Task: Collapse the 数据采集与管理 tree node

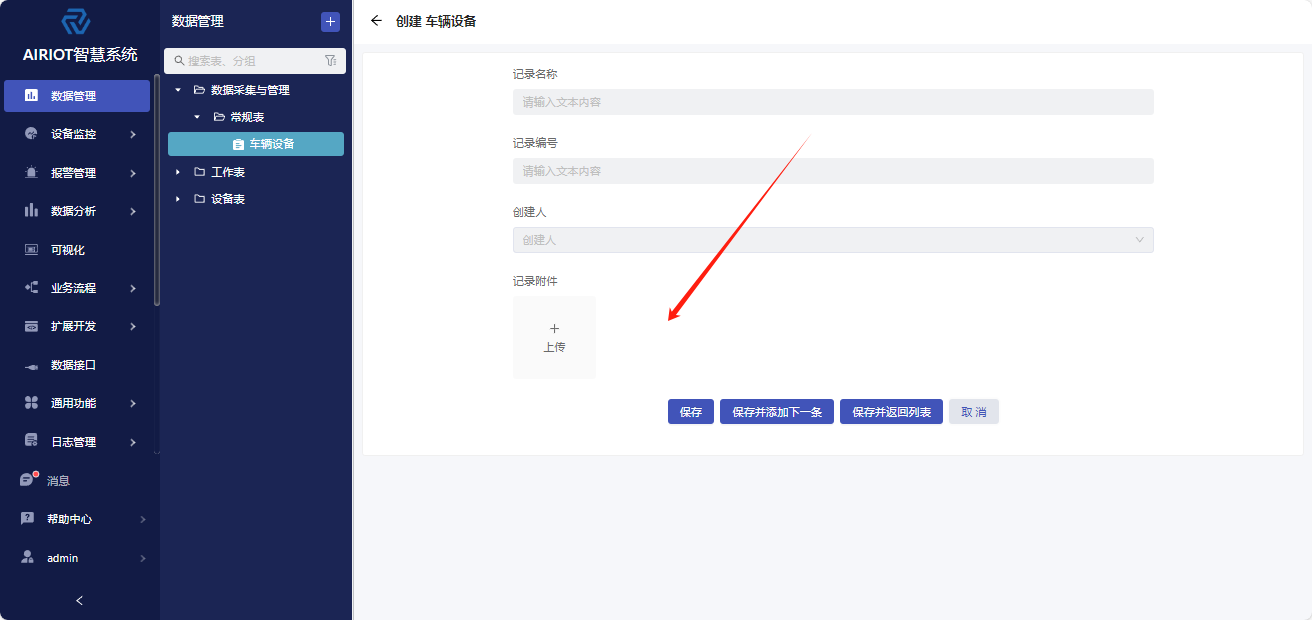Action: pyautogui.click(x=178, y=90)
